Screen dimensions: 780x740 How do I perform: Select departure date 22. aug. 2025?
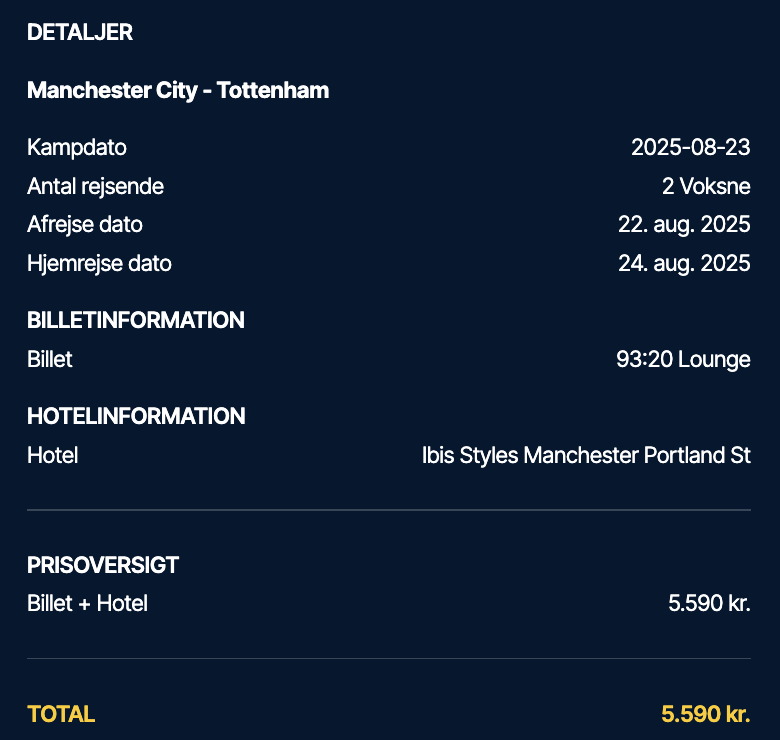tap(684, 225)
